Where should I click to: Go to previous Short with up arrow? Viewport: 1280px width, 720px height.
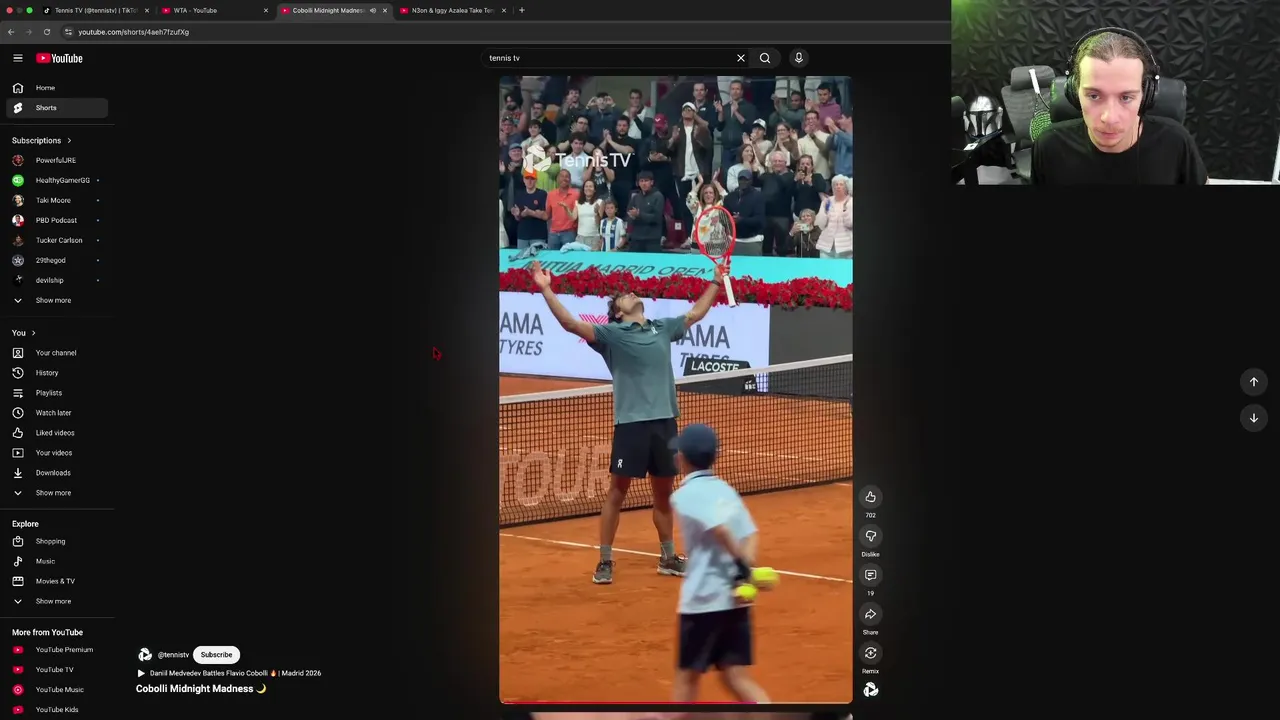pos(1253,382)
